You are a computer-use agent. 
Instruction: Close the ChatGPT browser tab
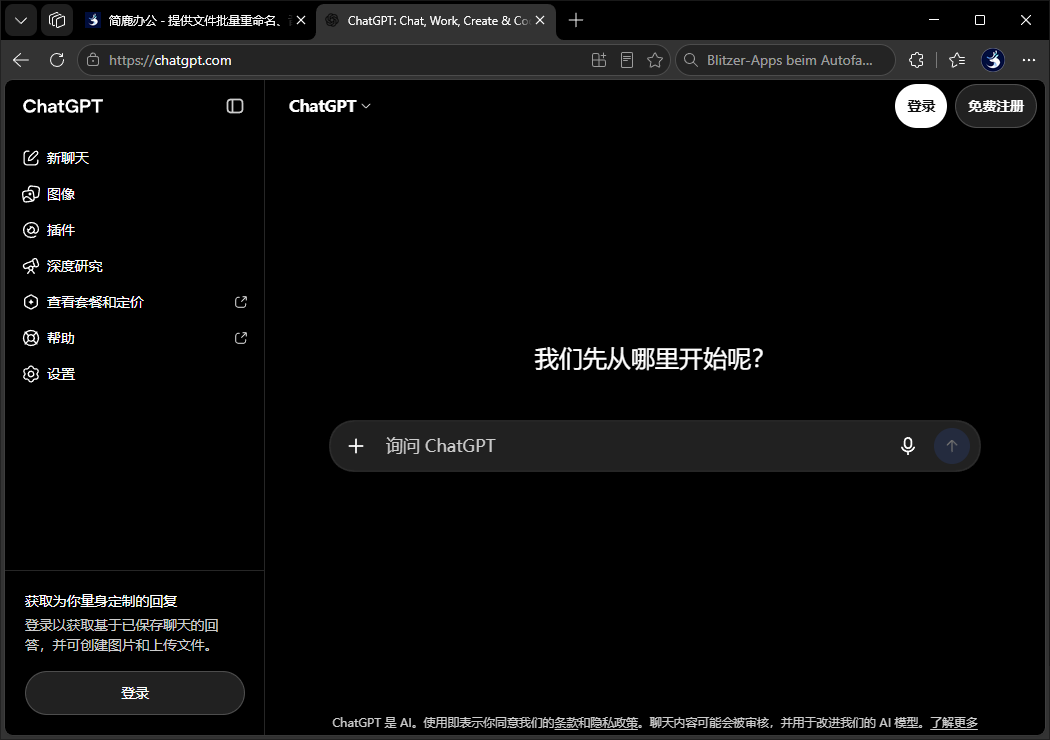tap(540, 21)
